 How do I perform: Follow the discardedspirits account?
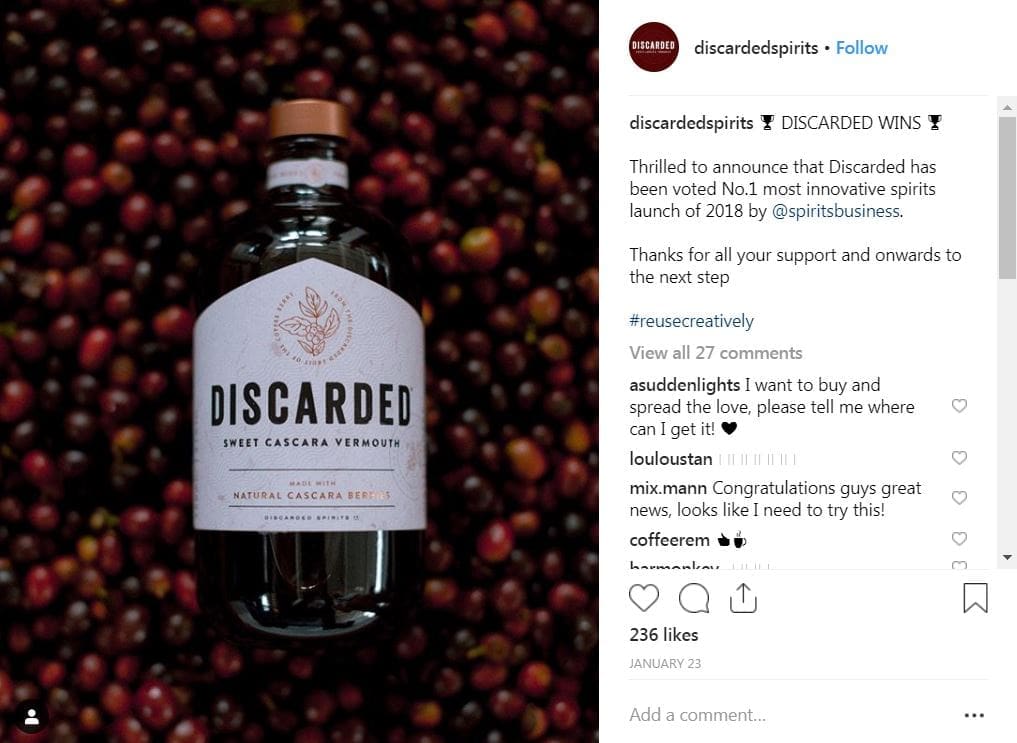(x=861, y=48)
